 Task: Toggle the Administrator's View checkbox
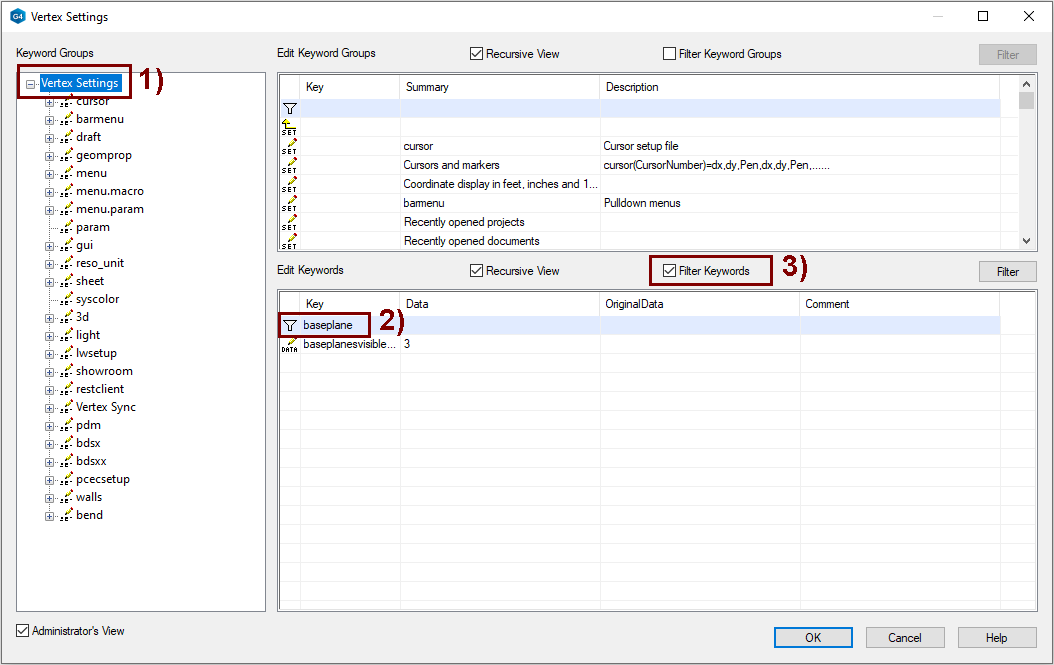23,631
